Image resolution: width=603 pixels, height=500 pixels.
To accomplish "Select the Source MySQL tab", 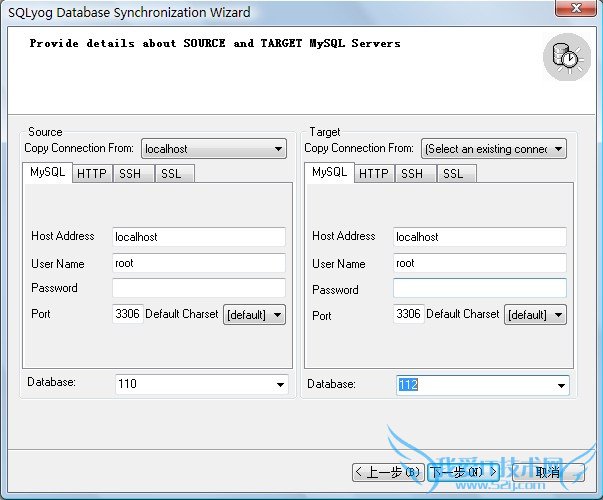I will tap(48, 172).
